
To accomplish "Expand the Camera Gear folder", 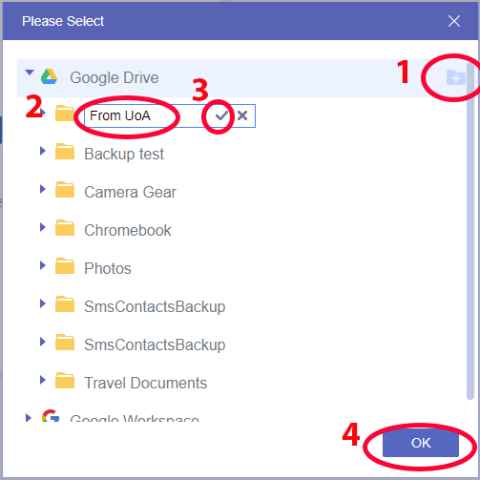I will click(x=42, y=189).
